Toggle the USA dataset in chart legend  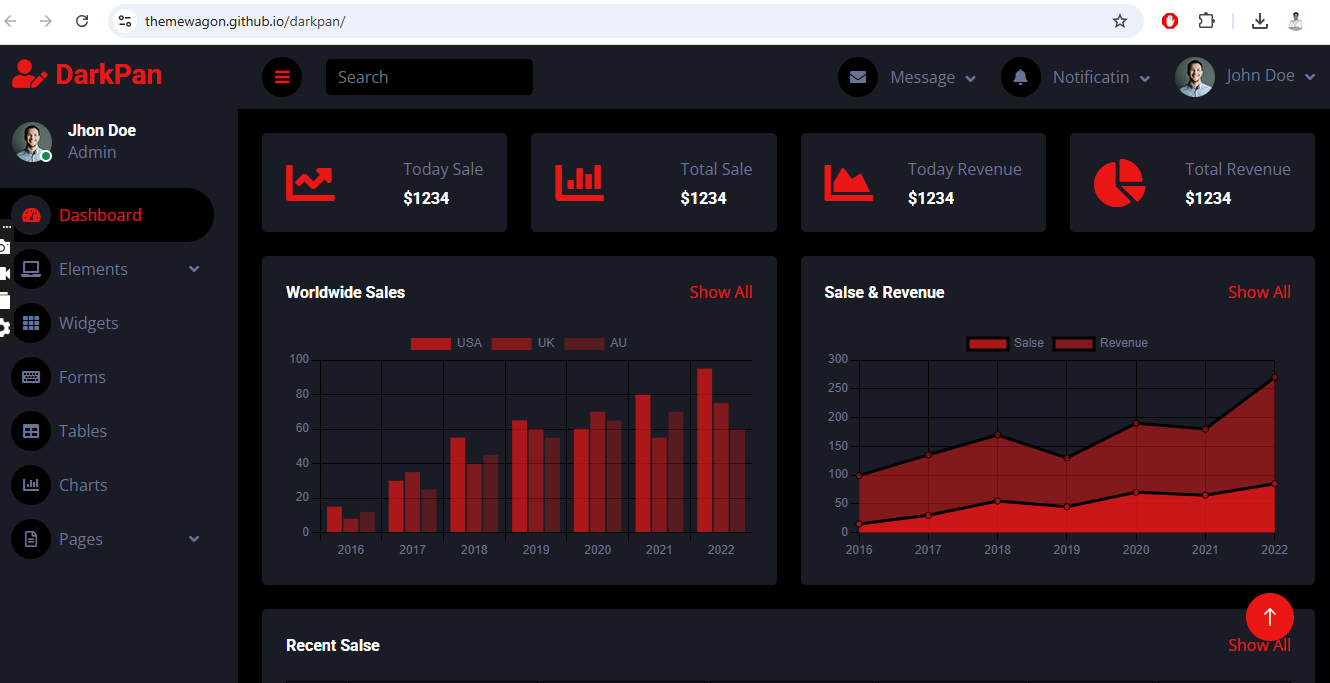tap(446, 343)
